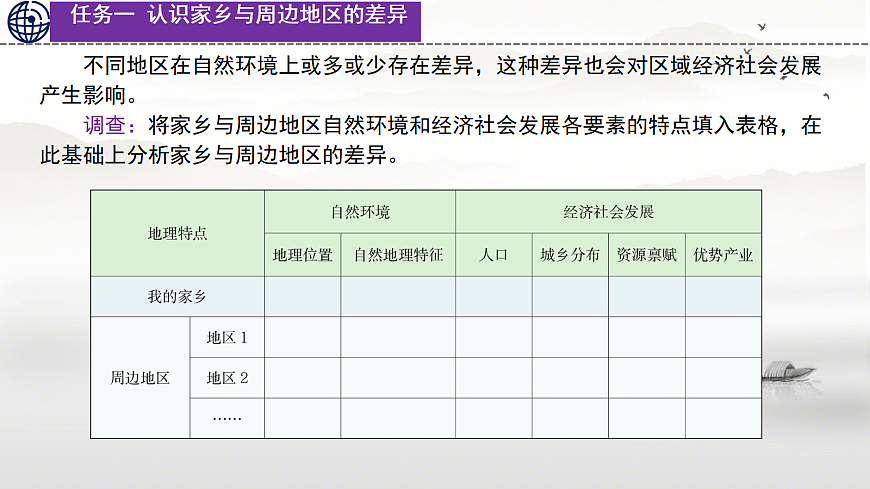This screenshot has width=870, height=489.
Task: Click 地区 1 cell under 自然地理特征
Action: [x=398, y=337]
